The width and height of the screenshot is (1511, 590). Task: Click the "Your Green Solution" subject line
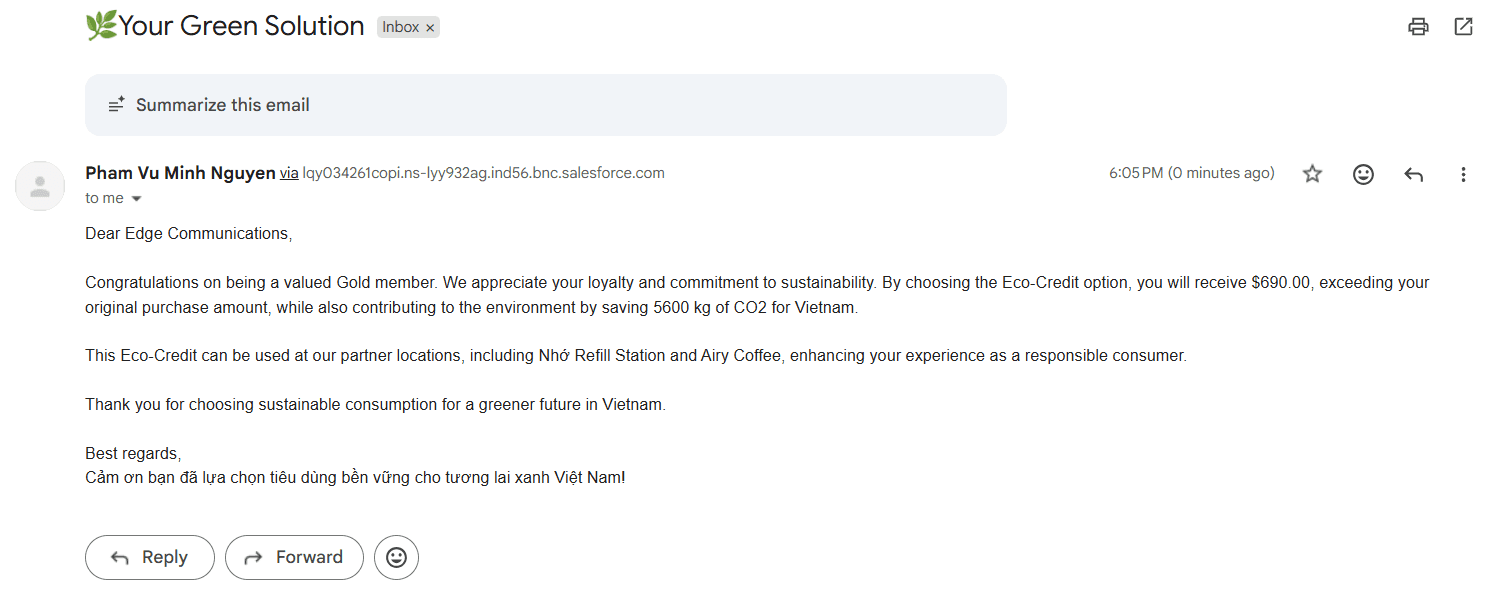pos(240,27)
